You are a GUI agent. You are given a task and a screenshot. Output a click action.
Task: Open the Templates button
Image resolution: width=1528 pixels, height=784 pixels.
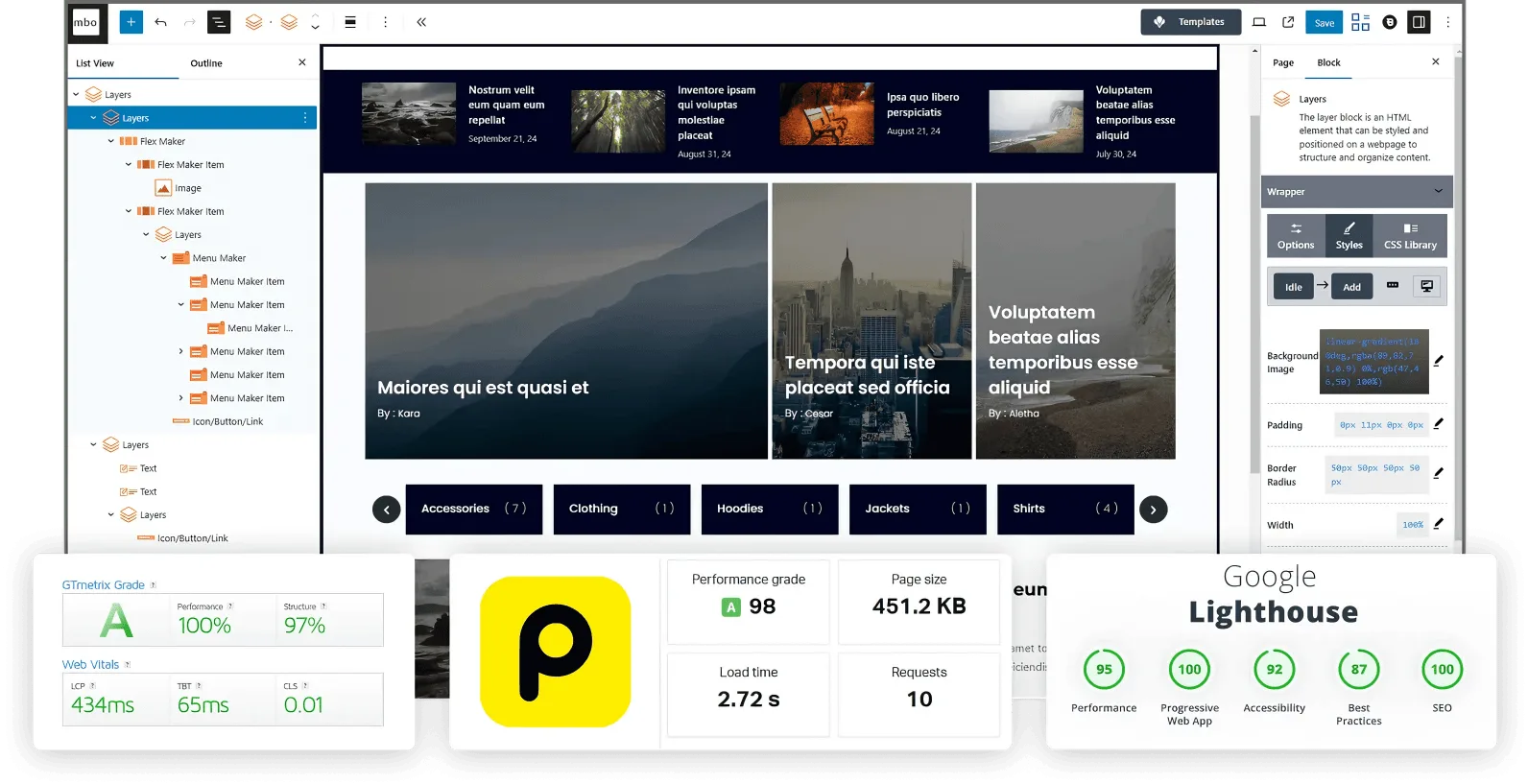coord(1190,22)
